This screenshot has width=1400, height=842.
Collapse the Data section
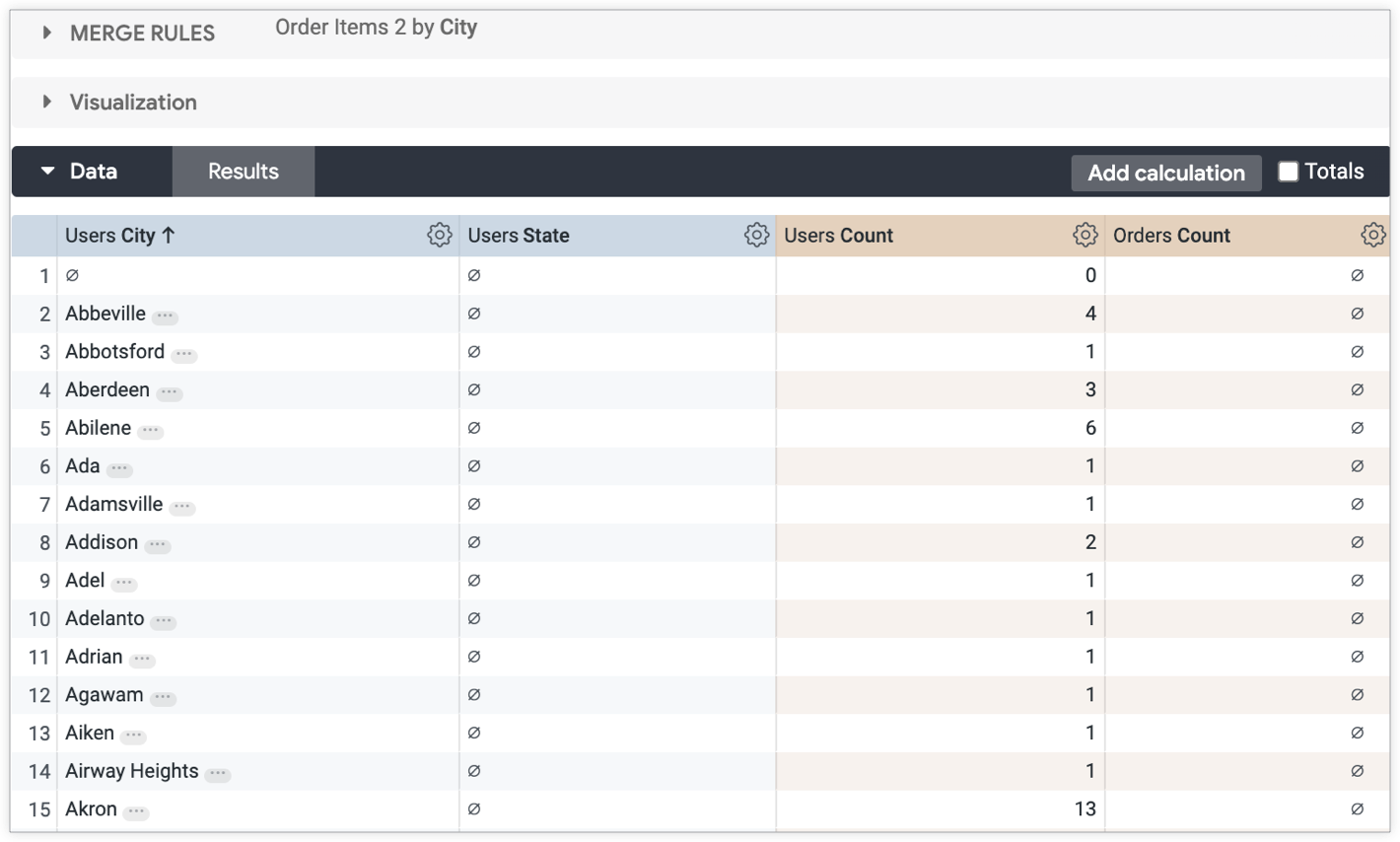click(47, 171)
